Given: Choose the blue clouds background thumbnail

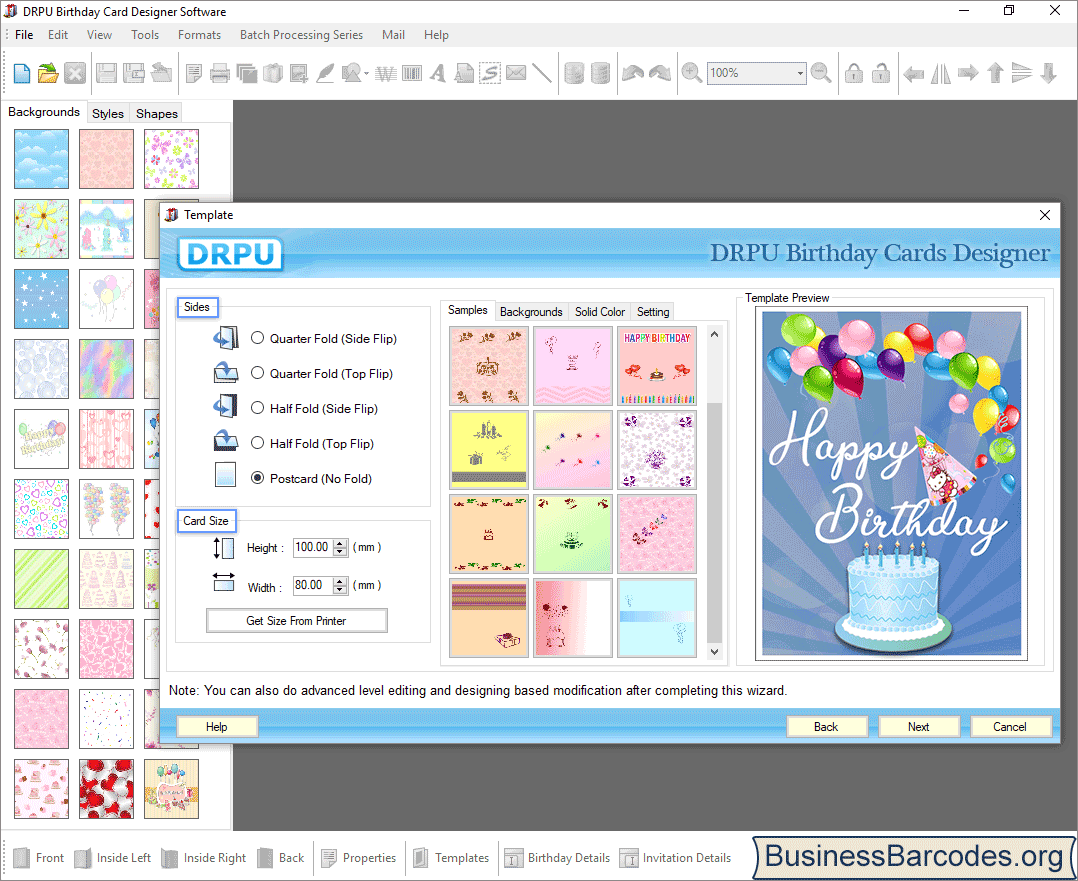Looking at the screenshot, I should pos(41,159).
